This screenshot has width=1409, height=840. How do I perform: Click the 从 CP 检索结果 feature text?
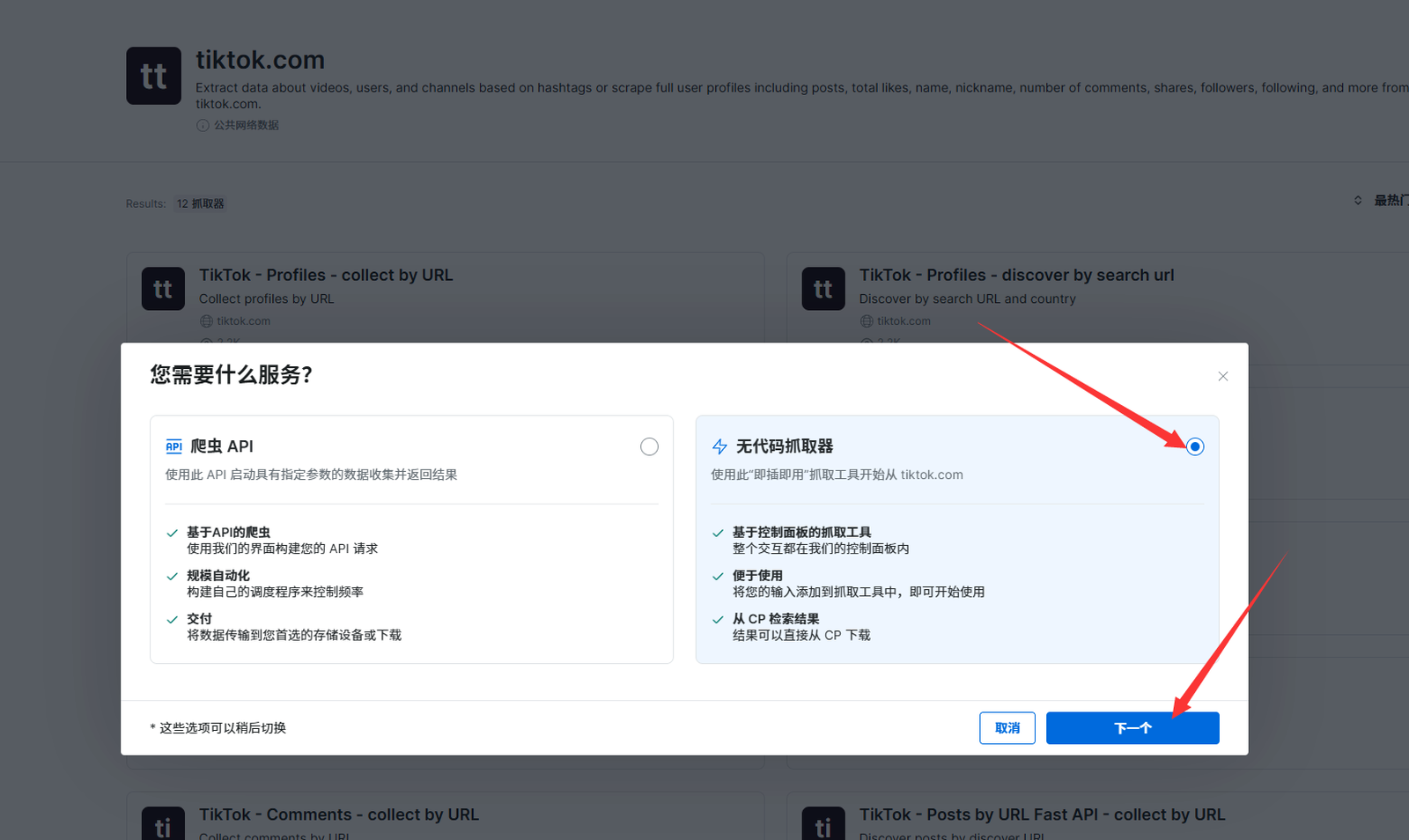tap(776, 619)
